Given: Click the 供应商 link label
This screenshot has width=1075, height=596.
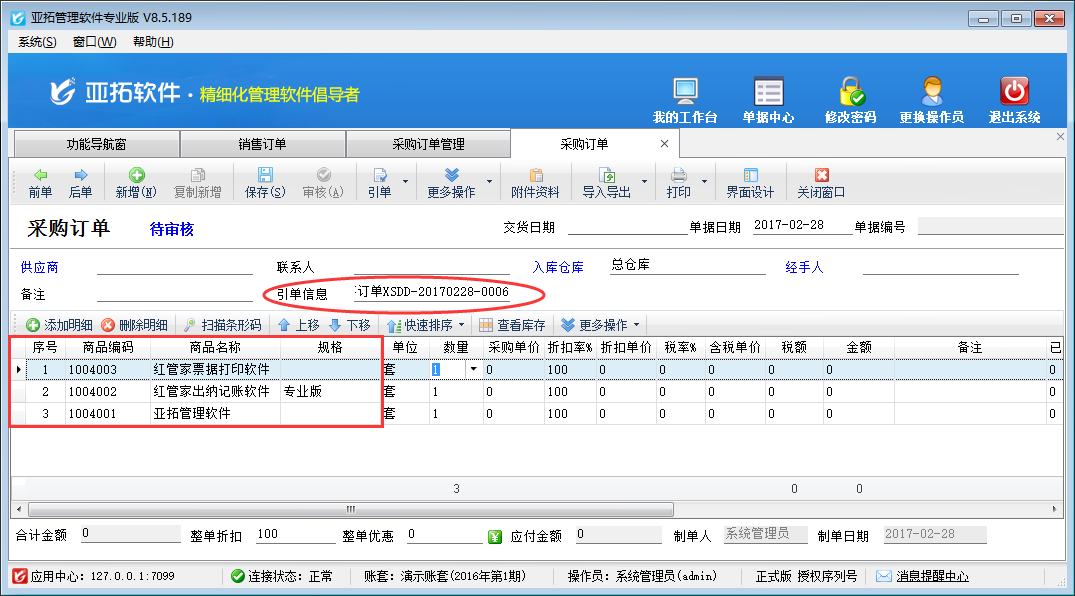Looking at the screenshot, I should [x=39, y=268].
